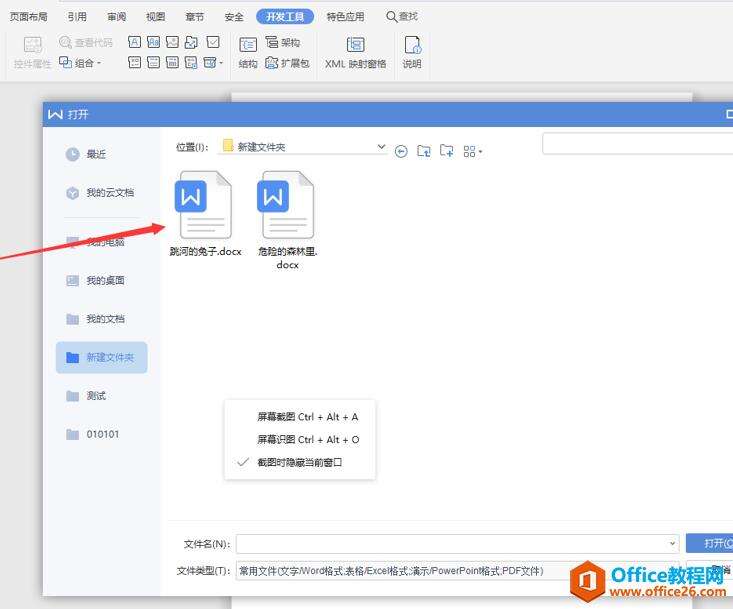Create a new folder with the toolbar icon

[447, 151]
